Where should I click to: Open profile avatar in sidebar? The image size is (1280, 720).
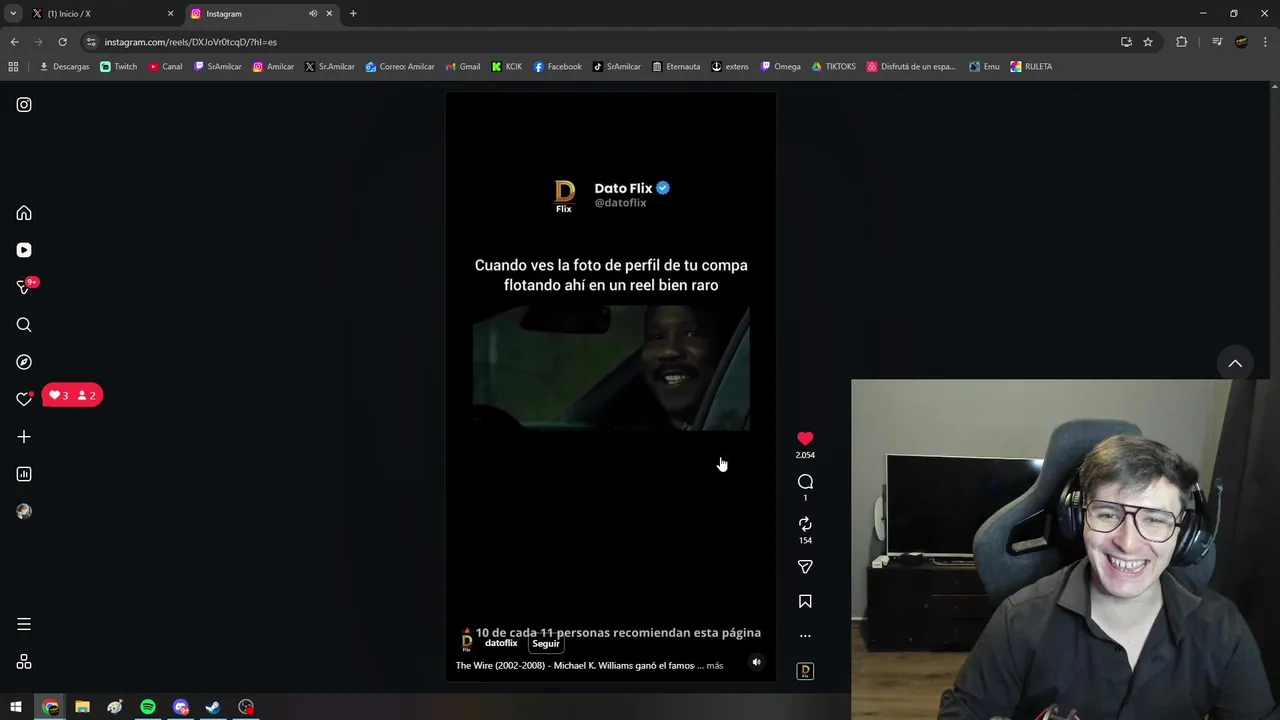(24, 511)
